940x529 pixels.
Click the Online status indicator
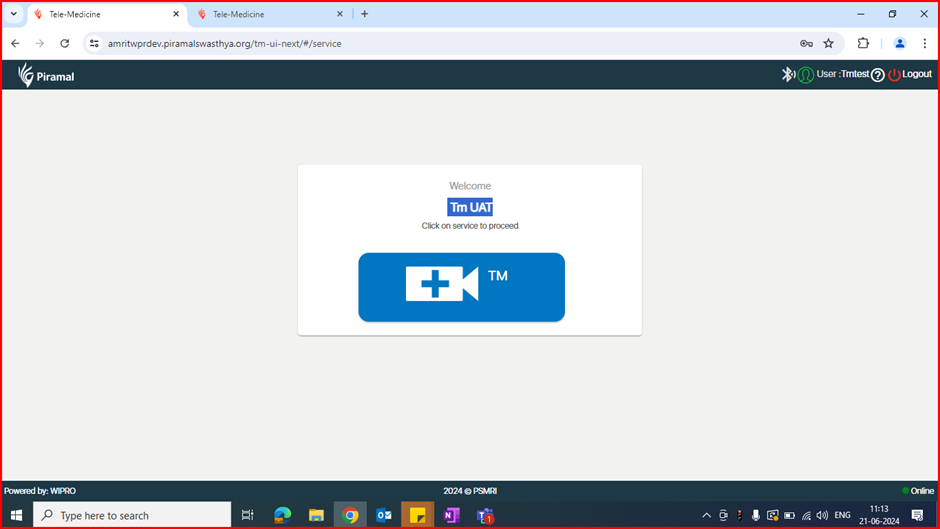918,491
